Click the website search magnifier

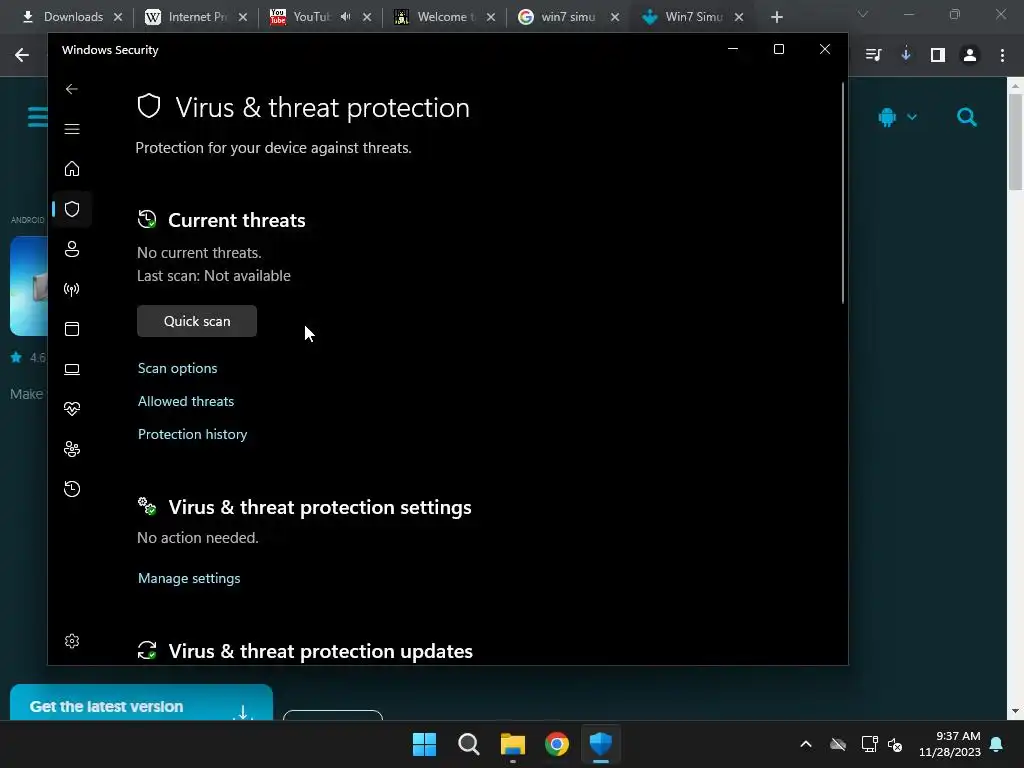pyautogui.click(x=967, y=118)
